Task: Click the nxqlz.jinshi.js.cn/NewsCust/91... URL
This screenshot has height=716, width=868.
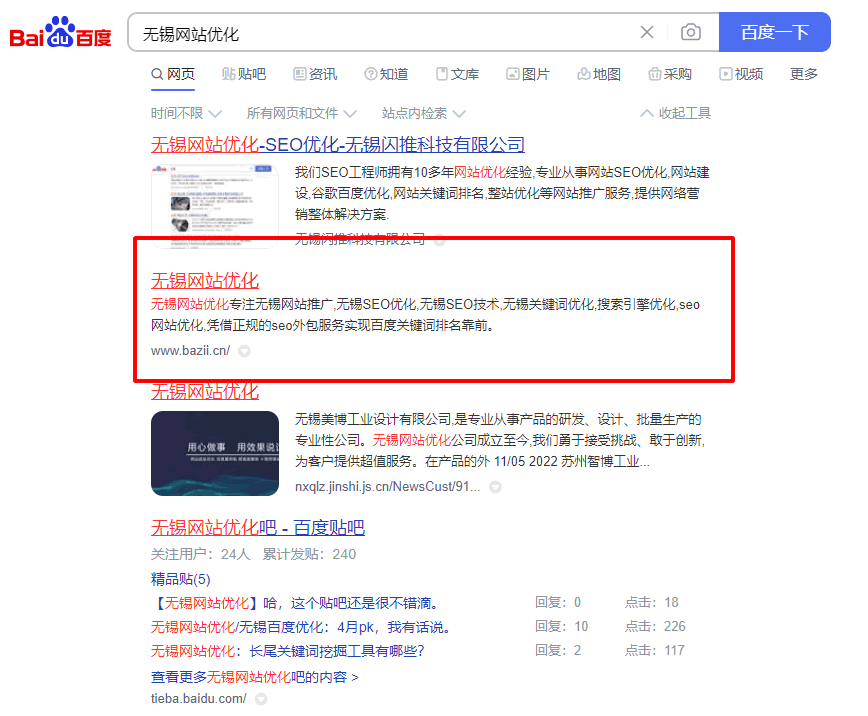Action: 388,486
